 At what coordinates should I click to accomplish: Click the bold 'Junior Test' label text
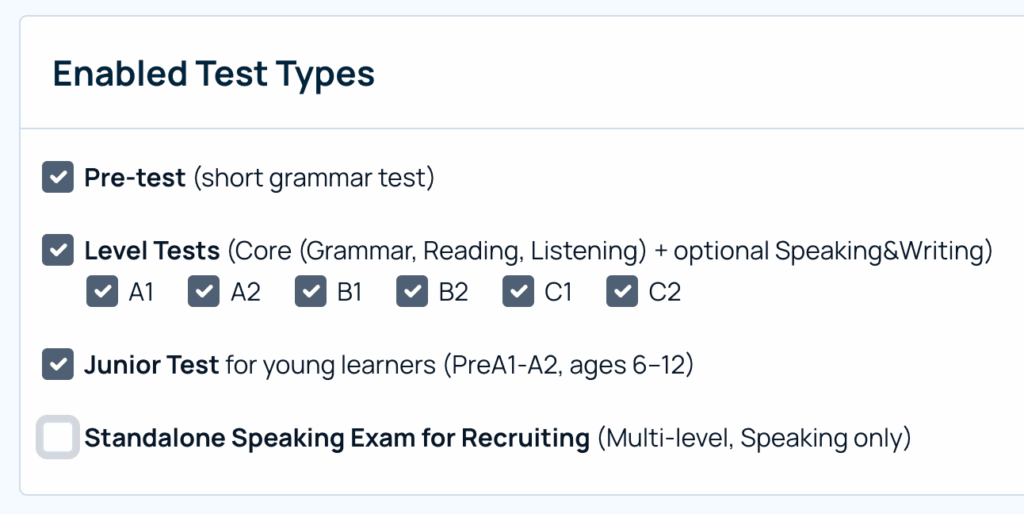[152, 364]
